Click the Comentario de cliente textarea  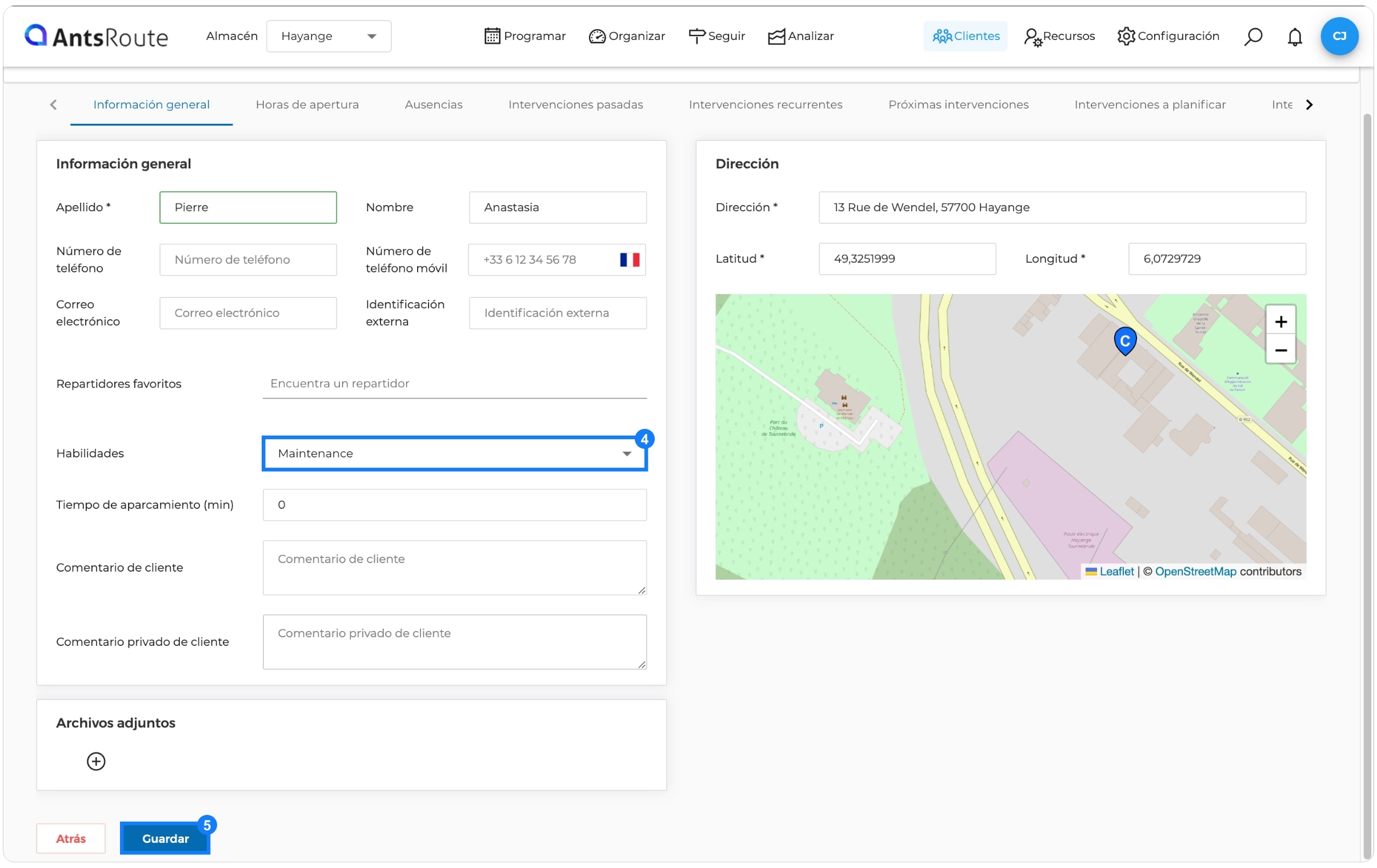(455, 568)
